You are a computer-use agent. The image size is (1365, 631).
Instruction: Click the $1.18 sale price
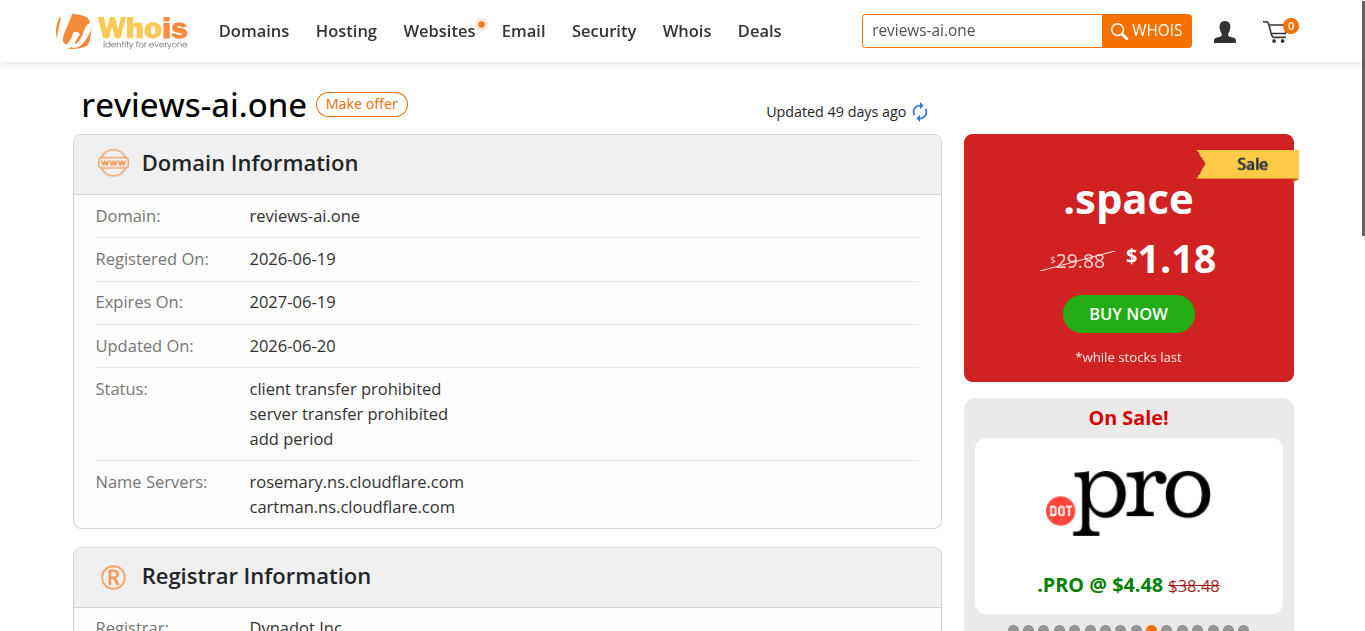point(1171,259)
